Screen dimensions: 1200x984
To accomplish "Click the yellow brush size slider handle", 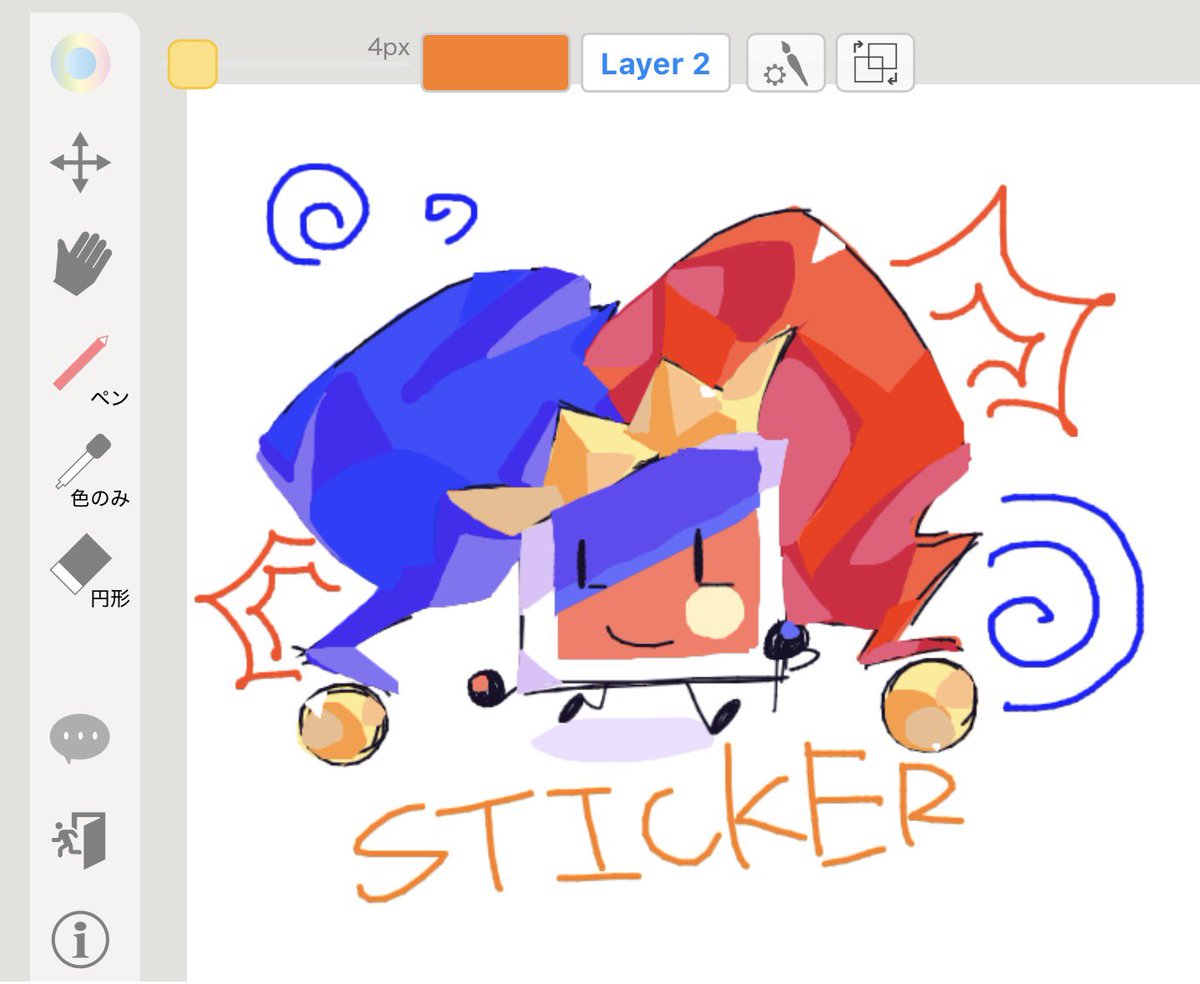I will [192, 64].
